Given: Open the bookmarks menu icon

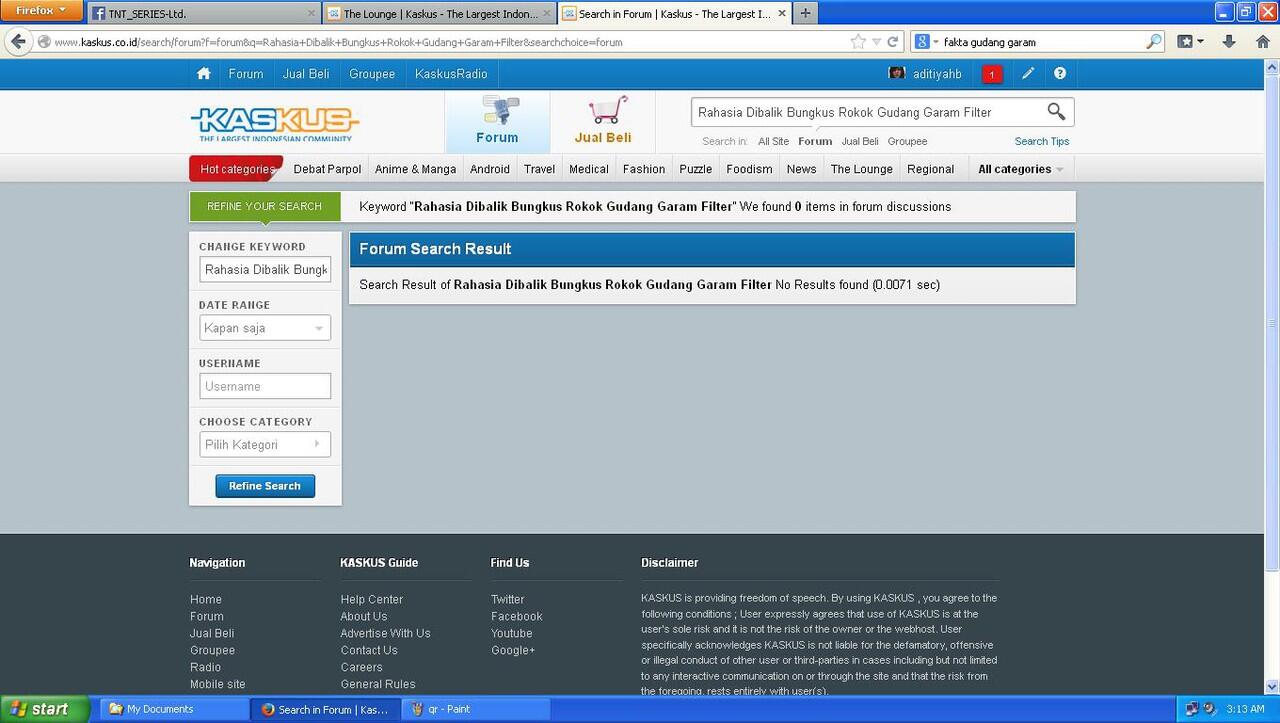Looking at the screenshot, I should point(1190,42).
